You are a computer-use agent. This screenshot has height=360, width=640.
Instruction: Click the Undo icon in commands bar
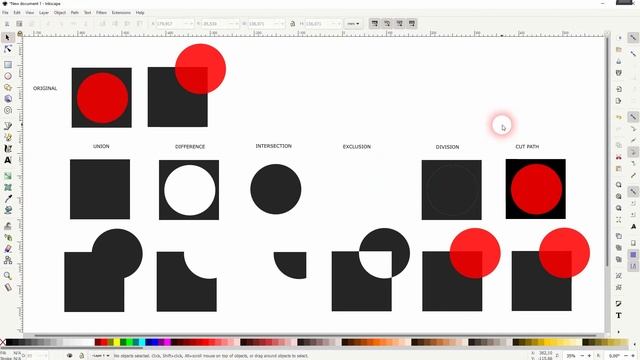coord(619,118)
